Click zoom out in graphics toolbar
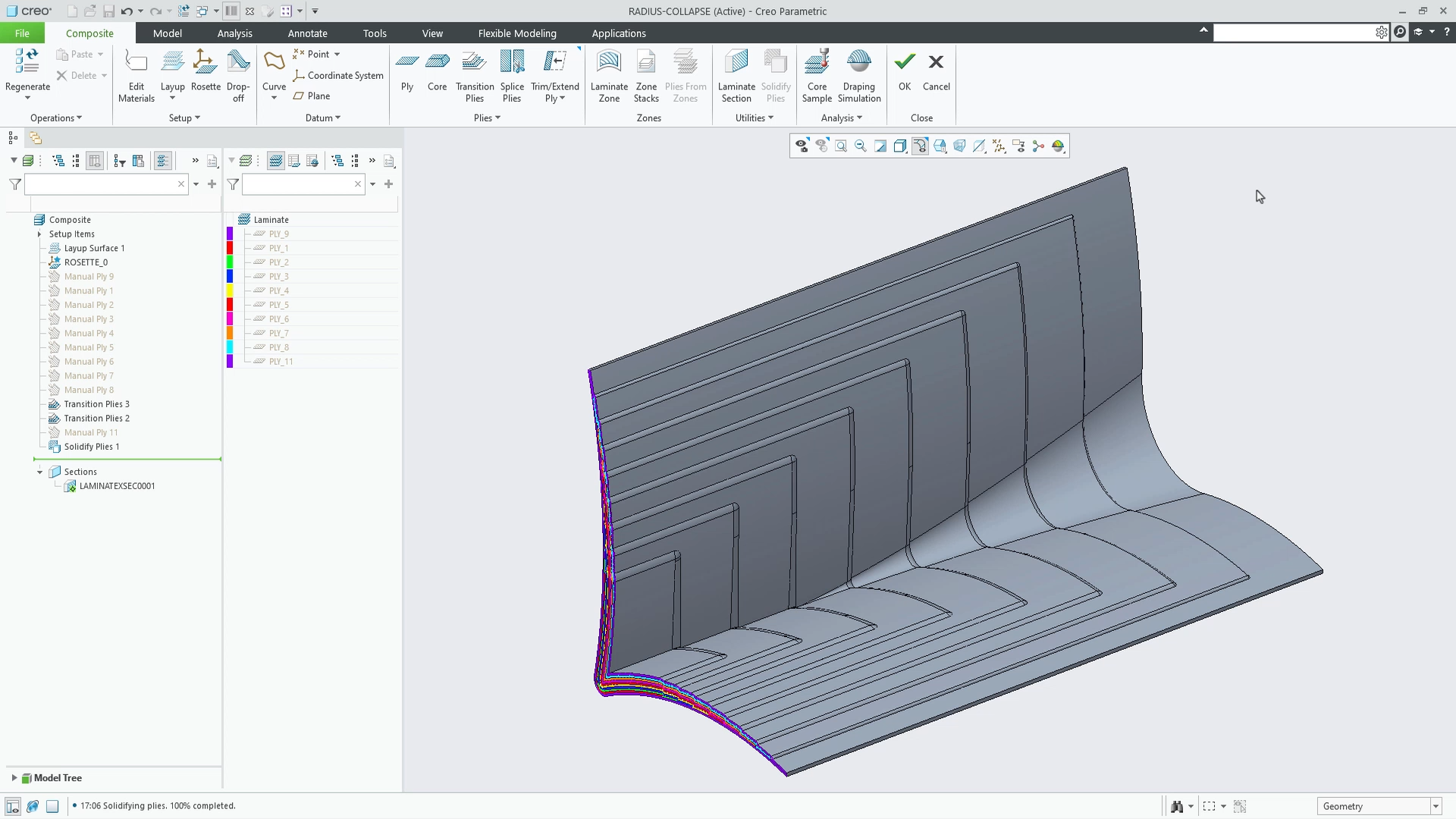Viewport: 1456px width, 819px height. click(861, 146)
